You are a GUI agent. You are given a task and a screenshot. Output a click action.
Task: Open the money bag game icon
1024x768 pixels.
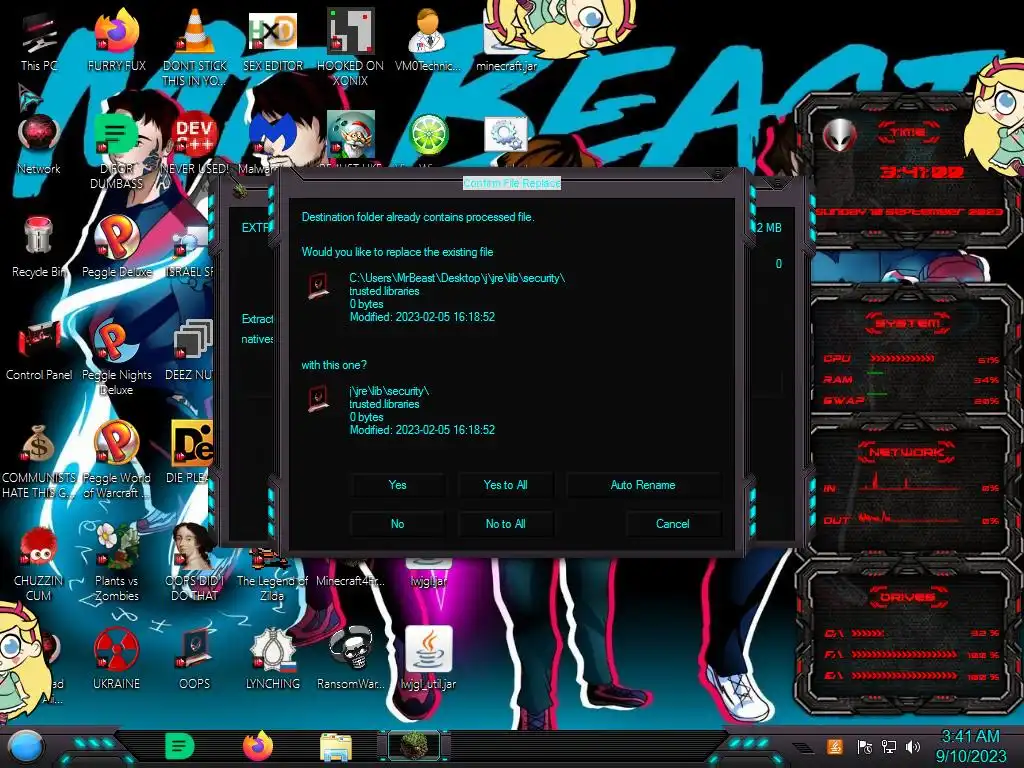38,460
